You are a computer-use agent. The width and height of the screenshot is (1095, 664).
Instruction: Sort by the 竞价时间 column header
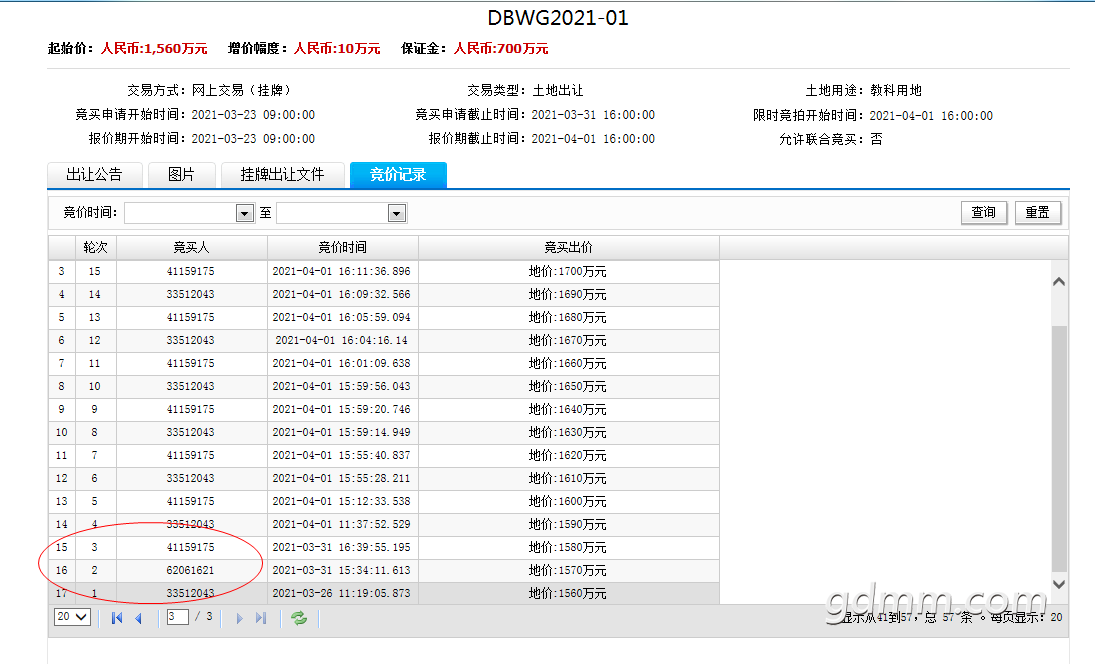(342, 247)
